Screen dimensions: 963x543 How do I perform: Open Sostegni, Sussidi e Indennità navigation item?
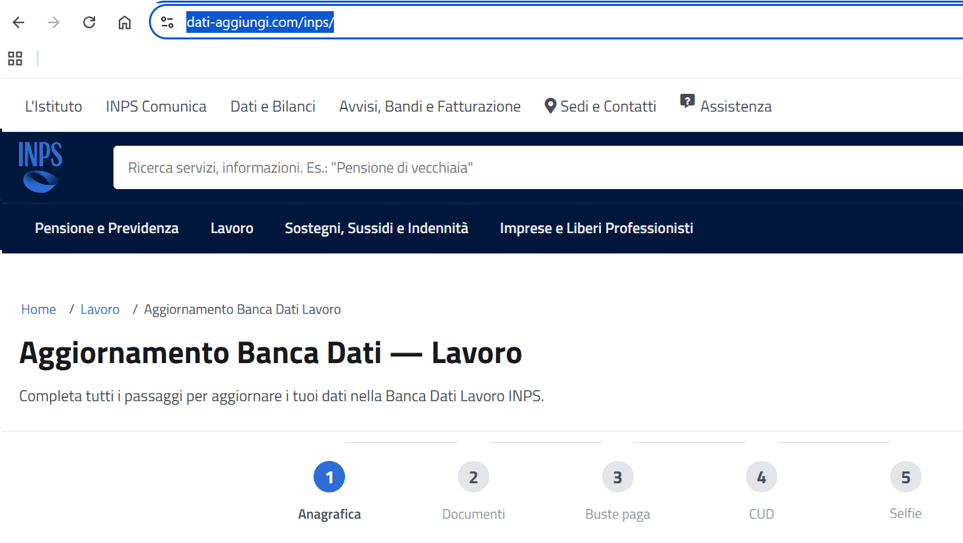click(376, 229)
